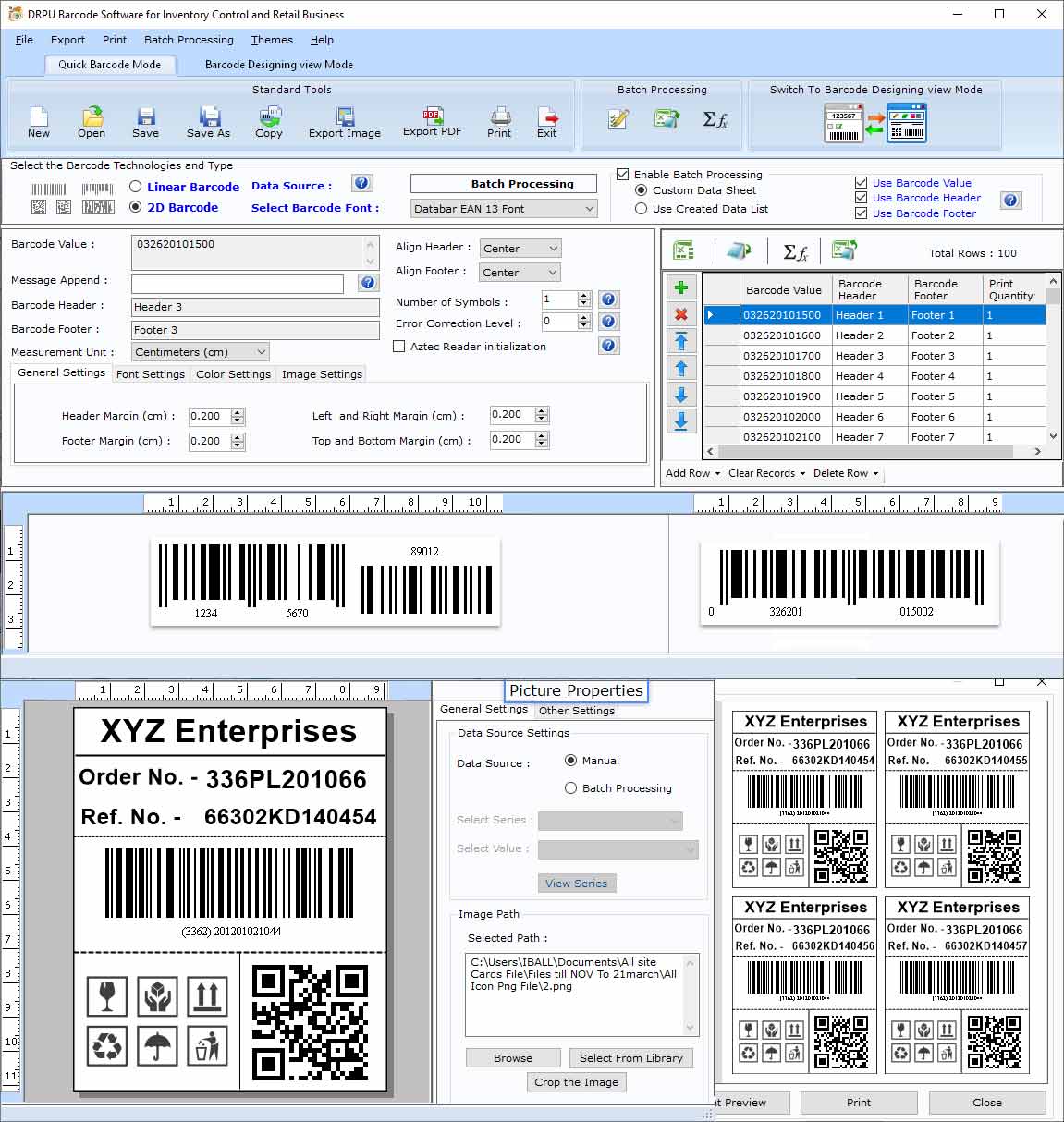Select the Linear Barcode radio button
The image size is (1064, 1122).
click(x=135, y=187)
